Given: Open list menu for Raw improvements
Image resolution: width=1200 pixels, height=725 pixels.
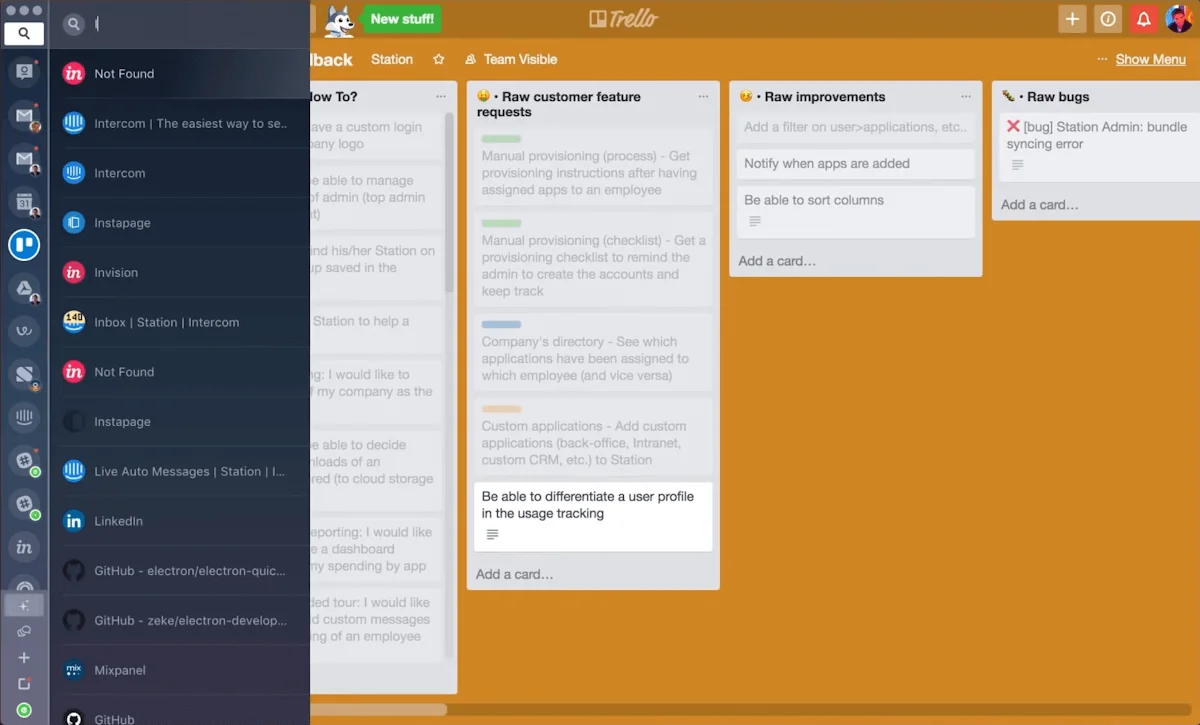Looking at the screenshot, I should (965, 97).
